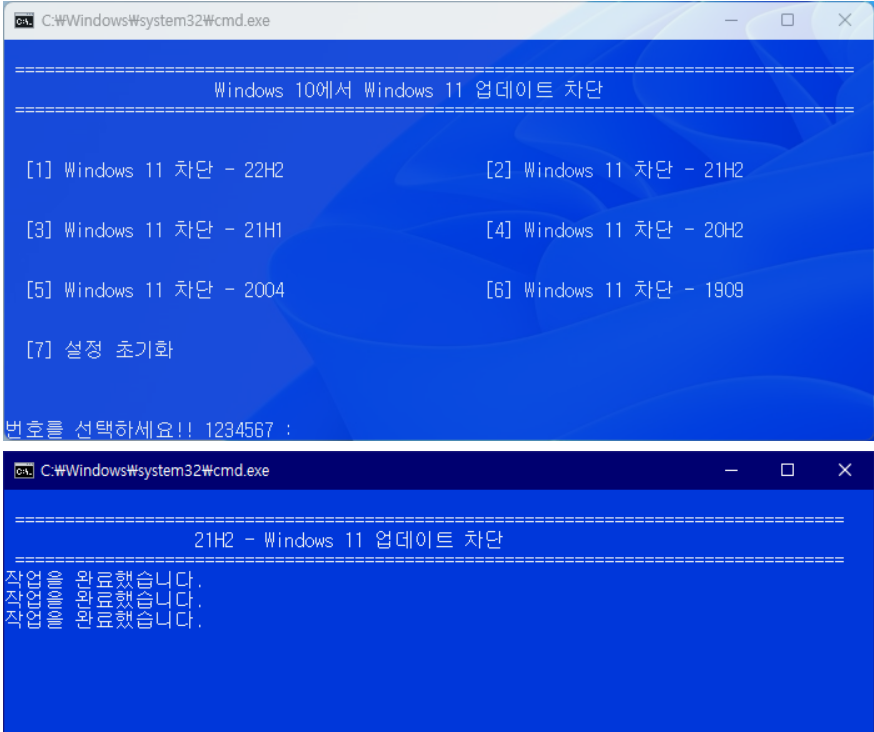The image size is (874, 732).
Task: Click the upper window title 'C:\Windows\system32\cmd.exe'
Action: click(156, 21)
